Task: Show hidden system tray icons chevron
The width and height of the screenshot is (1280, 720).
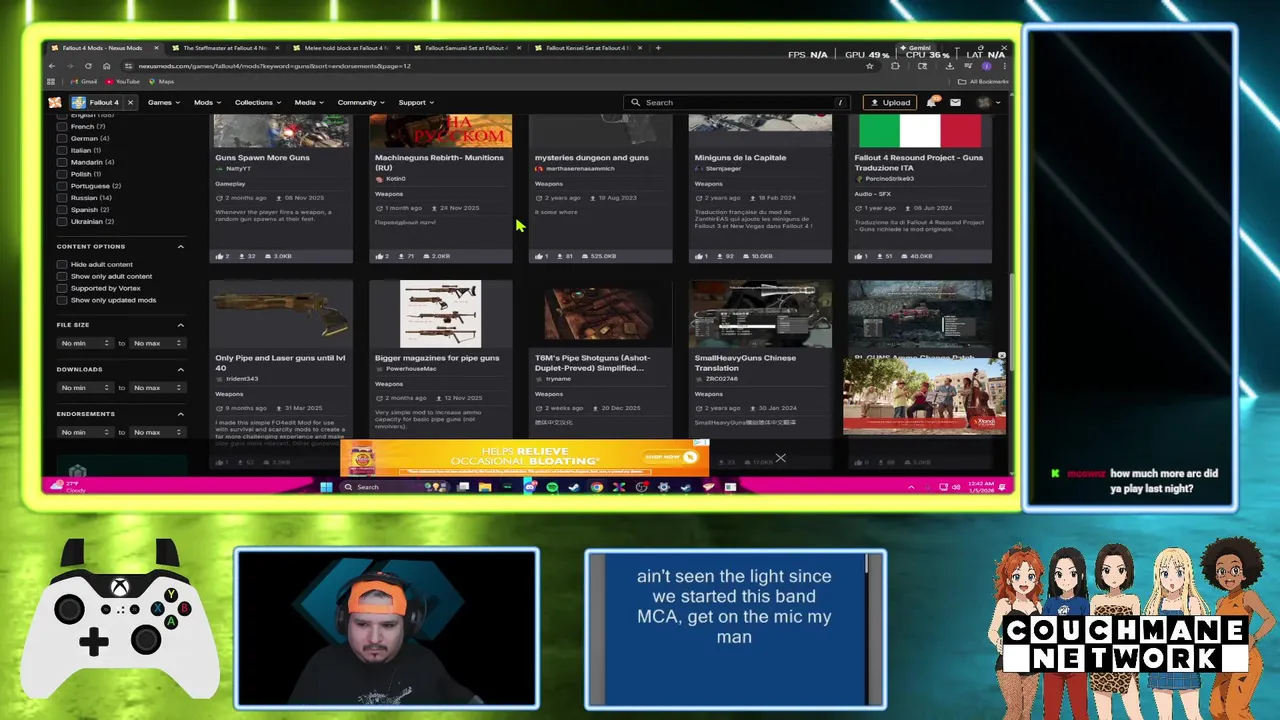Action: coord(910,487)
